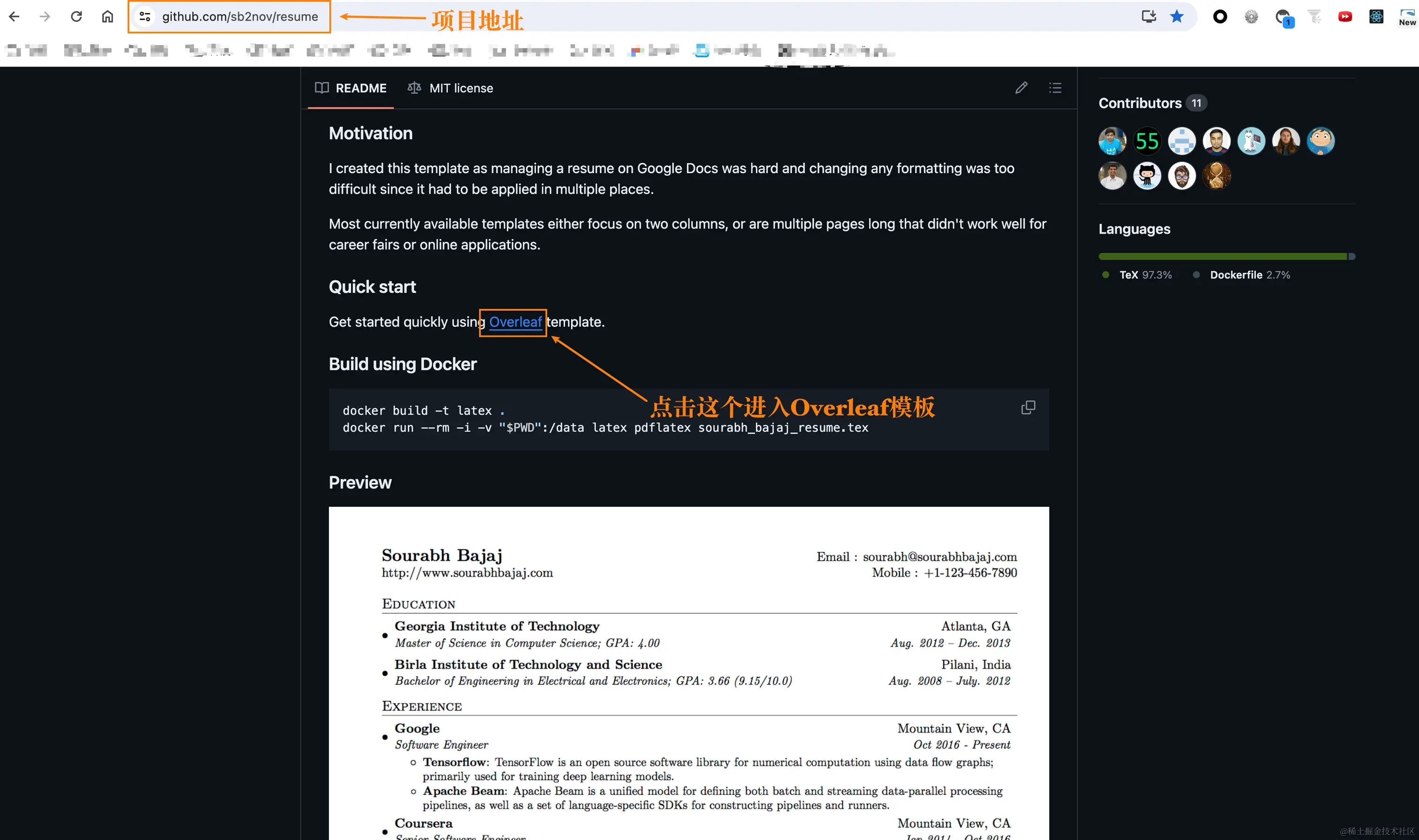Click the browser back arrow
1419x840 pixels.
click(14, 16)
